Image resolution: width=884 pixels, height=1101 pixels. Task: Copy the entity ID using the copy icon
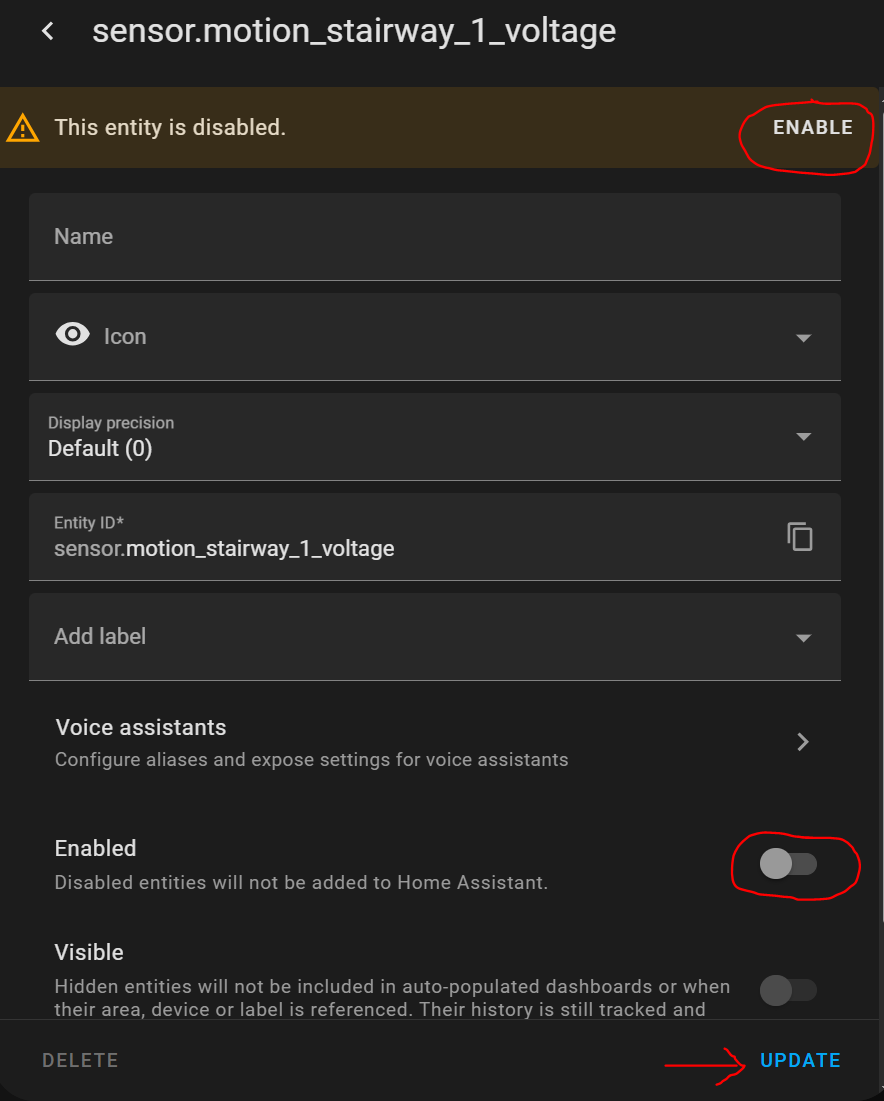point(800,537)
